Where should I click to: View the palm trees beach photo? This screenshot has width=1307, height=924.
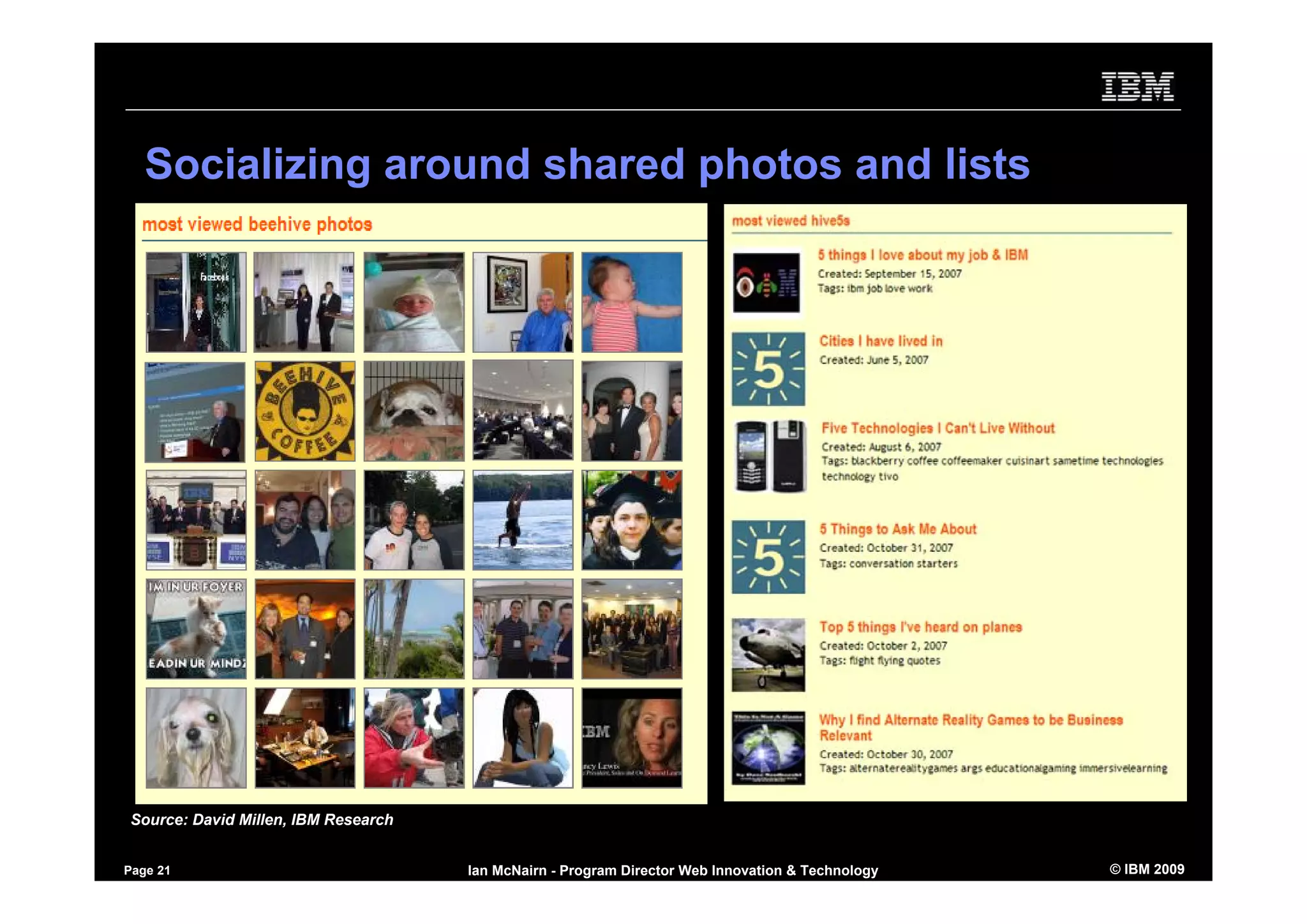coord(414,629)
